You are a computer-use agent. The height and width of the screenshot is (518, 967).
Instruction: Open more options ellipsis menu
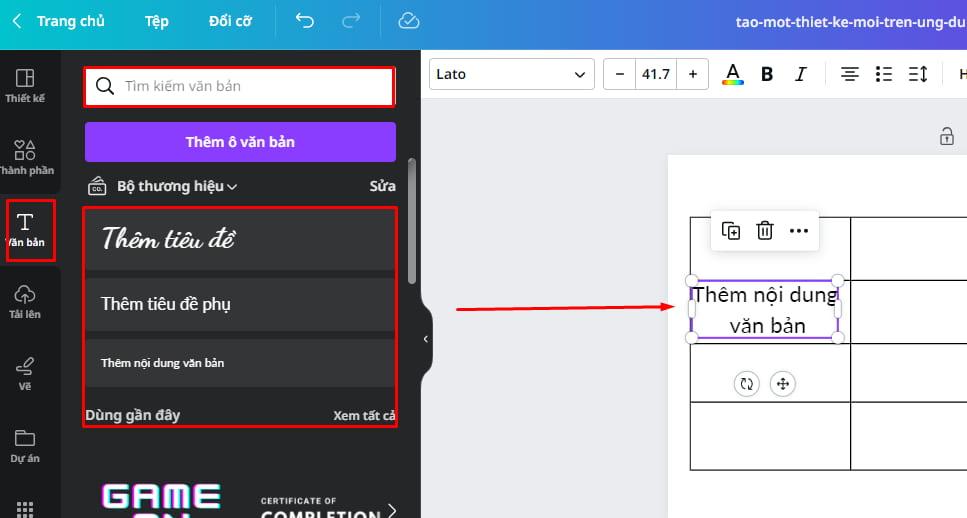coord(799,231)
